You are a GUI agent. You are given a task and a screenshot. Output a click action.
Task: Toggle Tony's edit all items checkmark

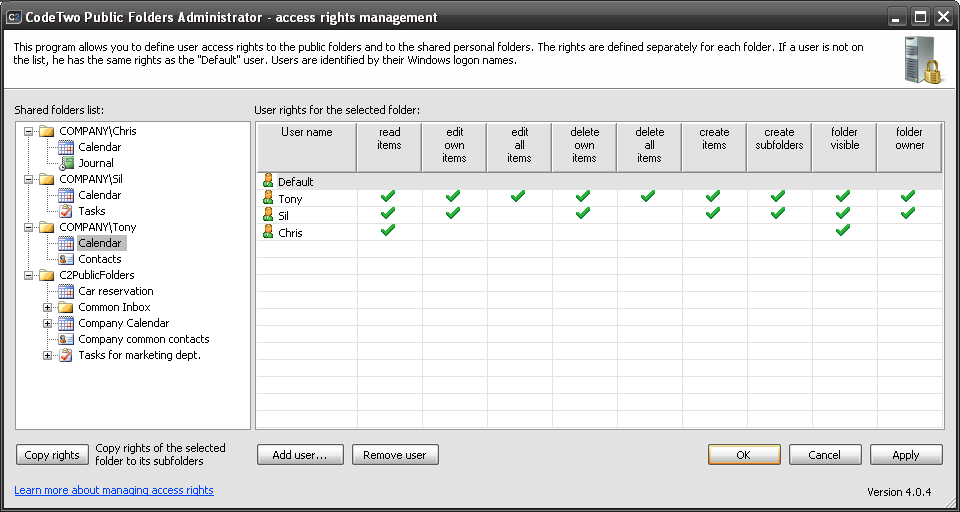click(x=518, y=196)
